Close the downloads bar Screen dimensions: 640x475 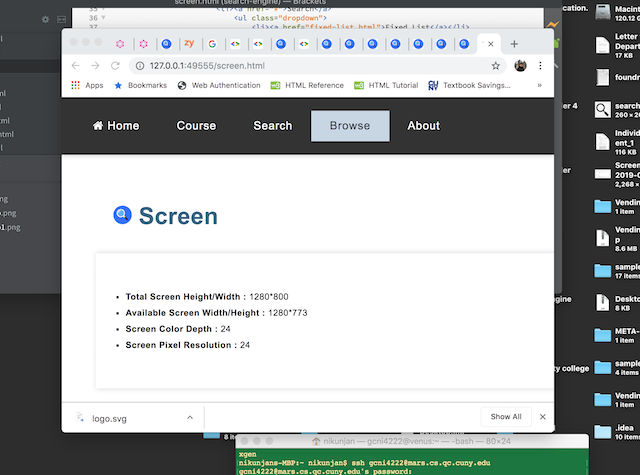542,416
